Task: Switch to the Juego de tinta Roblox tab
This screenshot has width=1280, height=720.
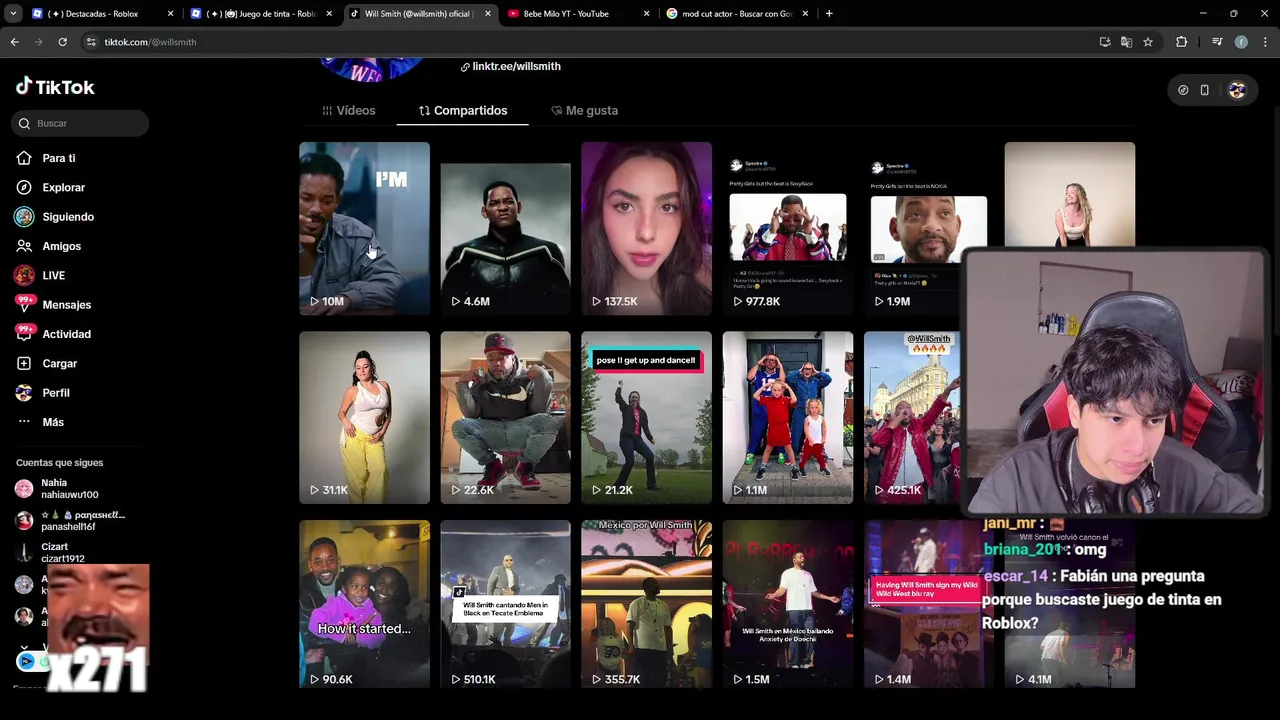Action: 260,14
